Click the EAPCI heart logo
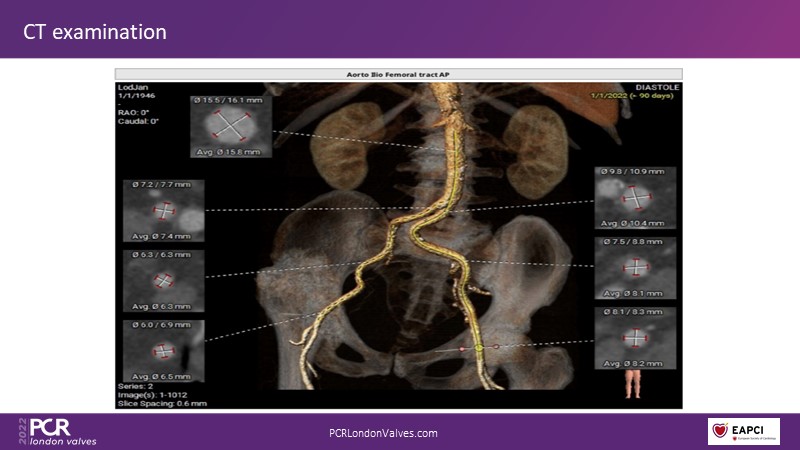 (743, 430)
